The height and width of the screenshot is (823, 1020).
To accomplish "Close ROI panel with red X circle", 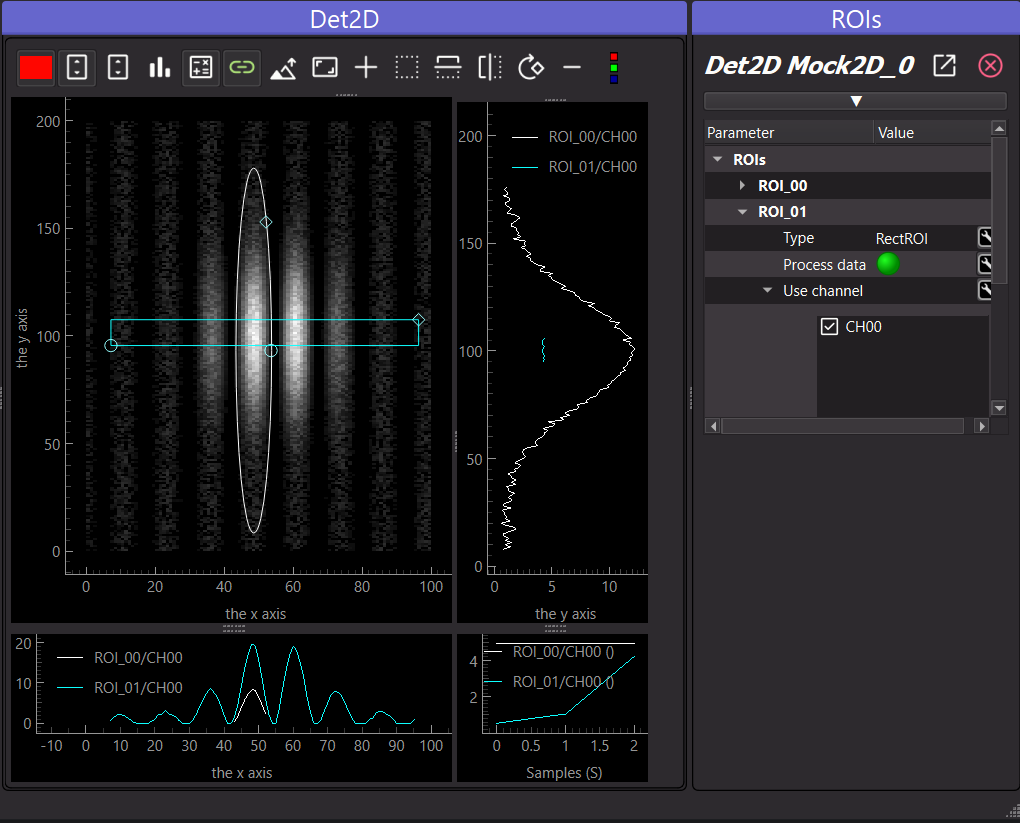I will click(990, 66).
